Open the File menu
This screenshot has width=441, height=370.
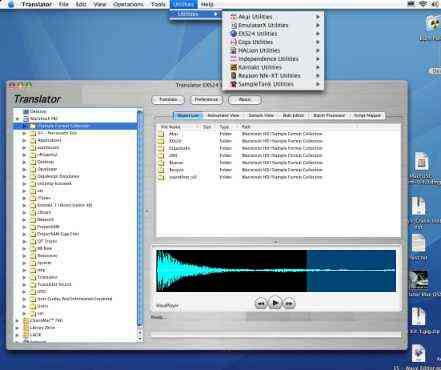[x=63, y=4]
